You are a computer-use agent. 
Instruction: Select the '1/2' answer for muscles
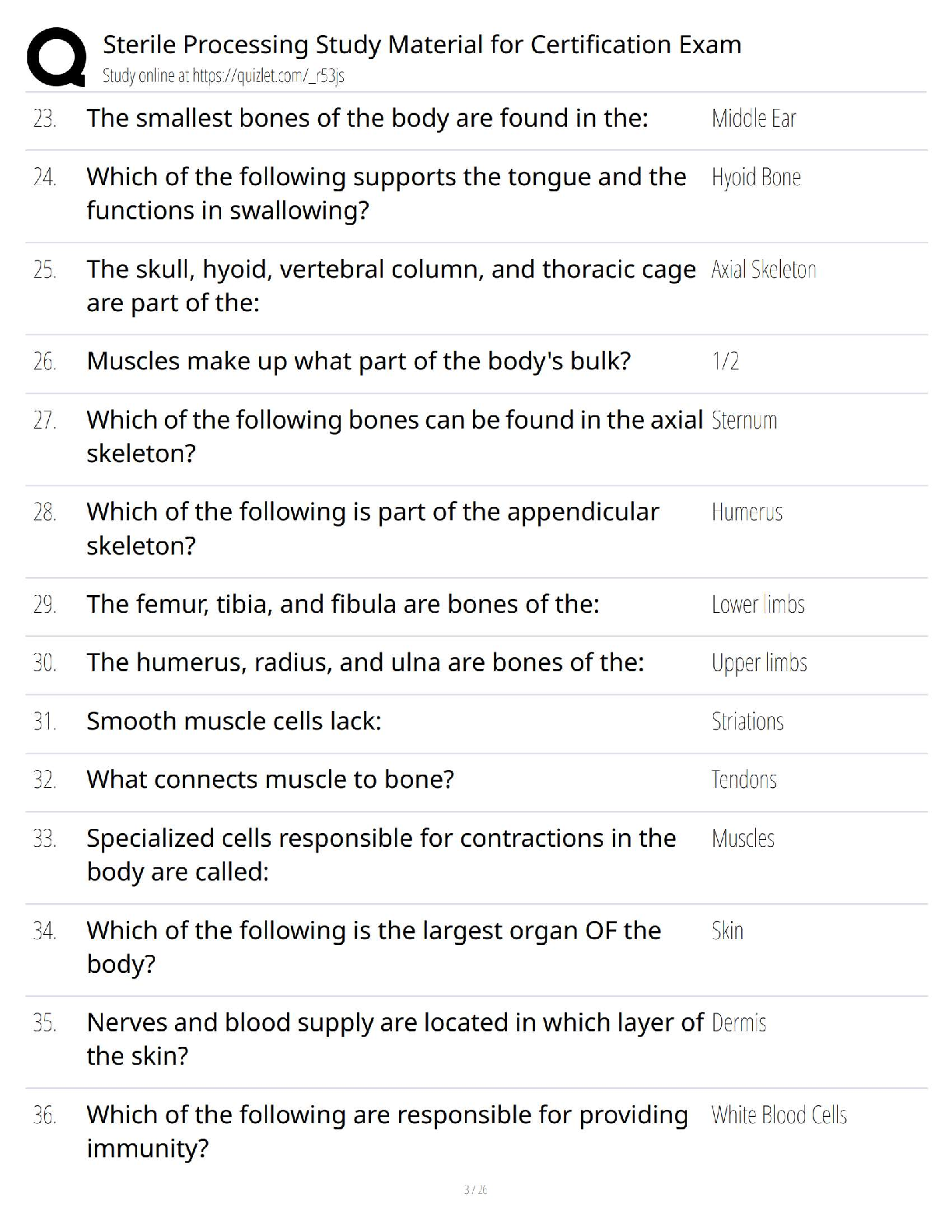coord(726,361)
